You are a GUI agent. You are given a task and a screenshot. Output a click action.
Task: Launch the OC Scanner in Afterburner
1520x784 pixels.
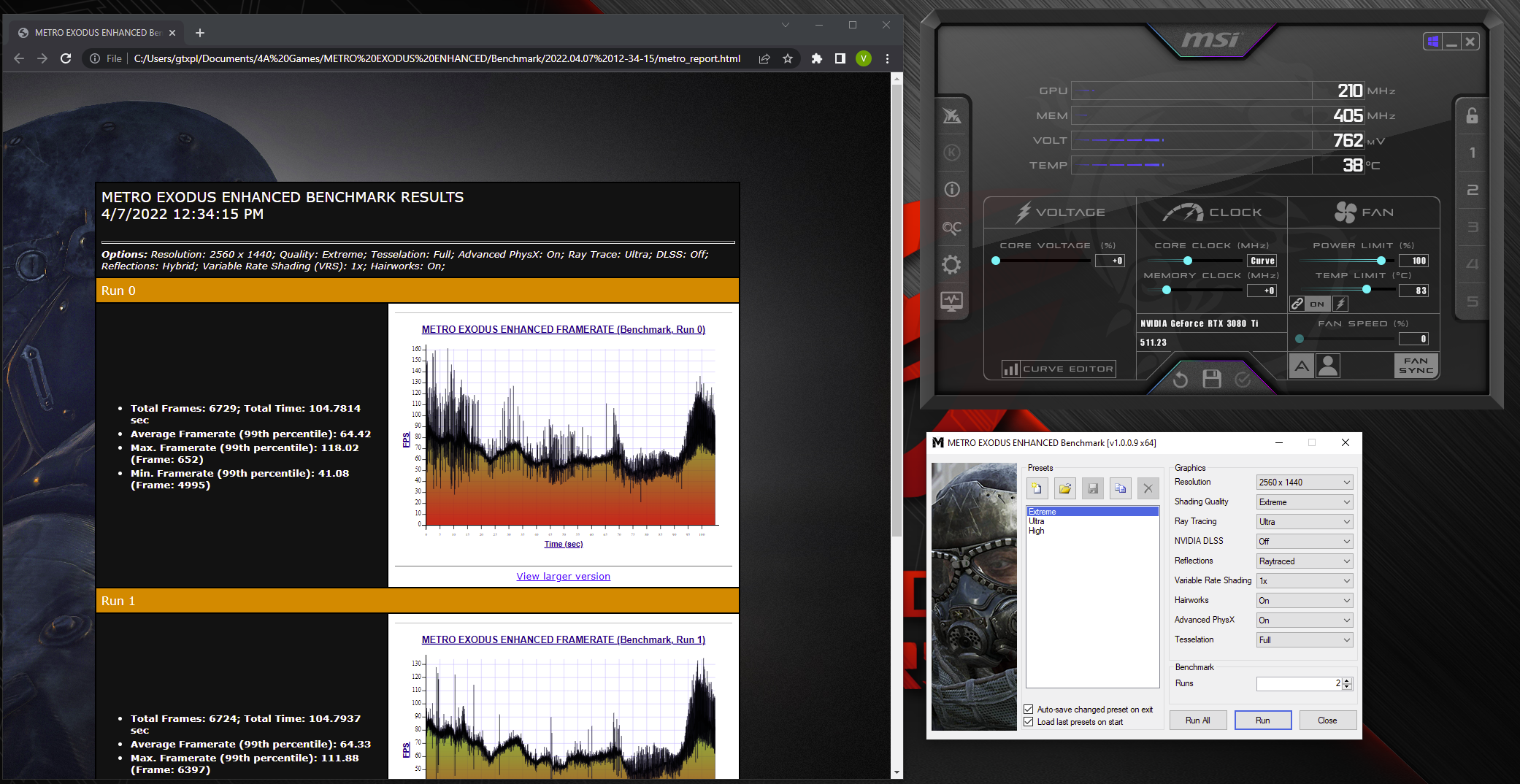click(951, 228)
